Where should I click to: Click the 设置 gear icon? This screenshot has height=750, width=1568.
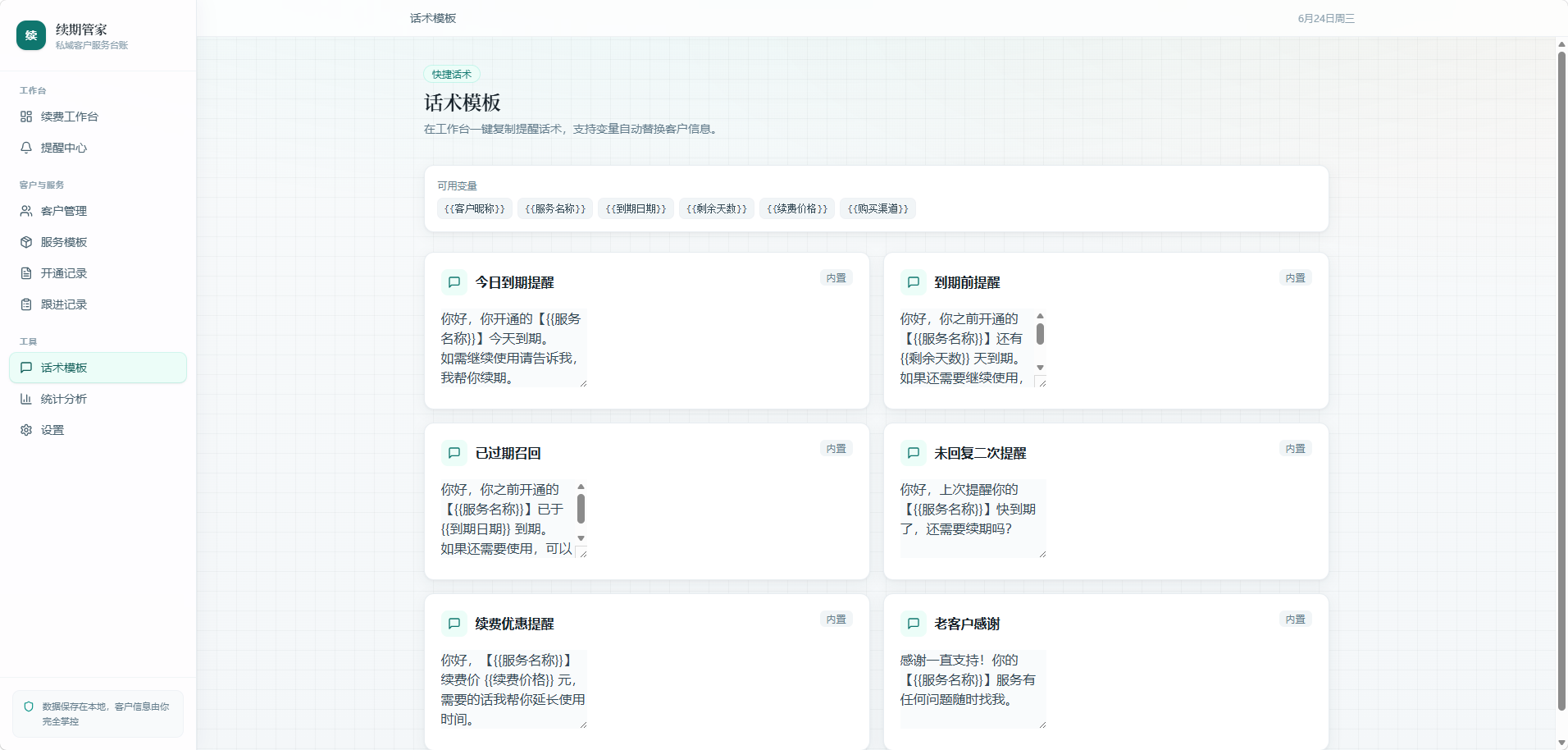click(26, 430)
